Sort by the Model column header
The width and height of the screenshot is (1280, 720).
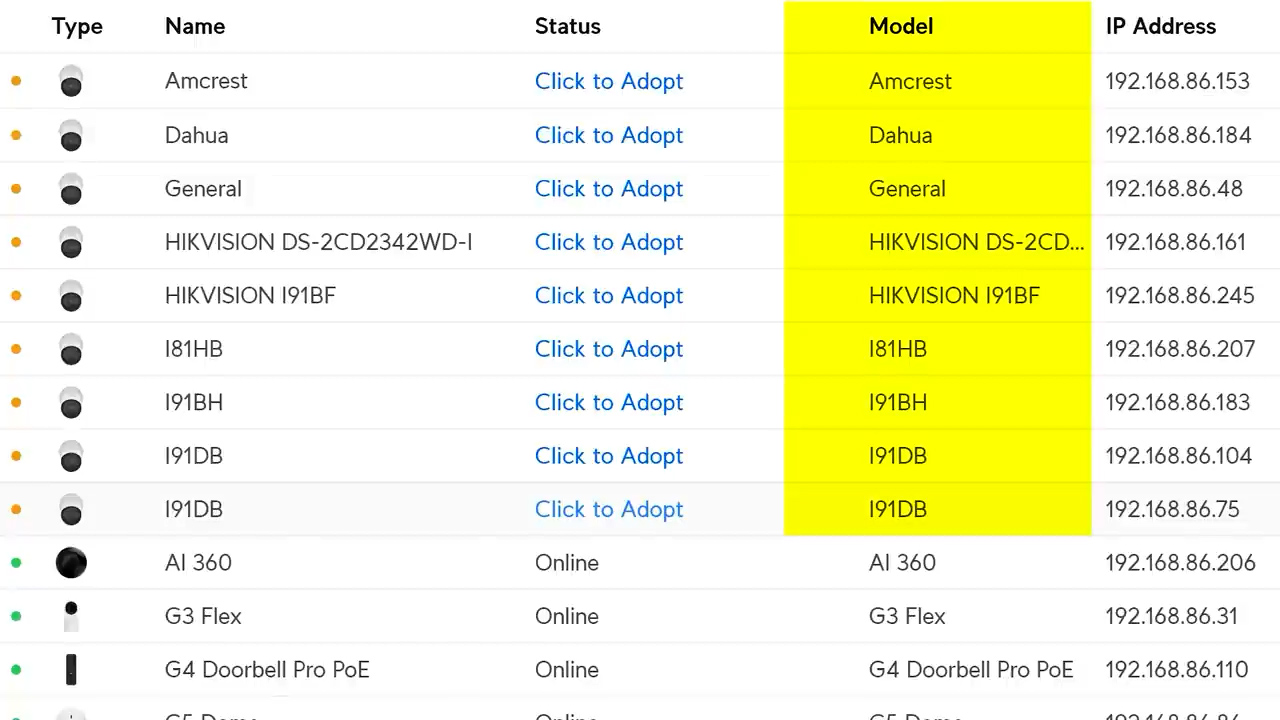coord(901,26)
